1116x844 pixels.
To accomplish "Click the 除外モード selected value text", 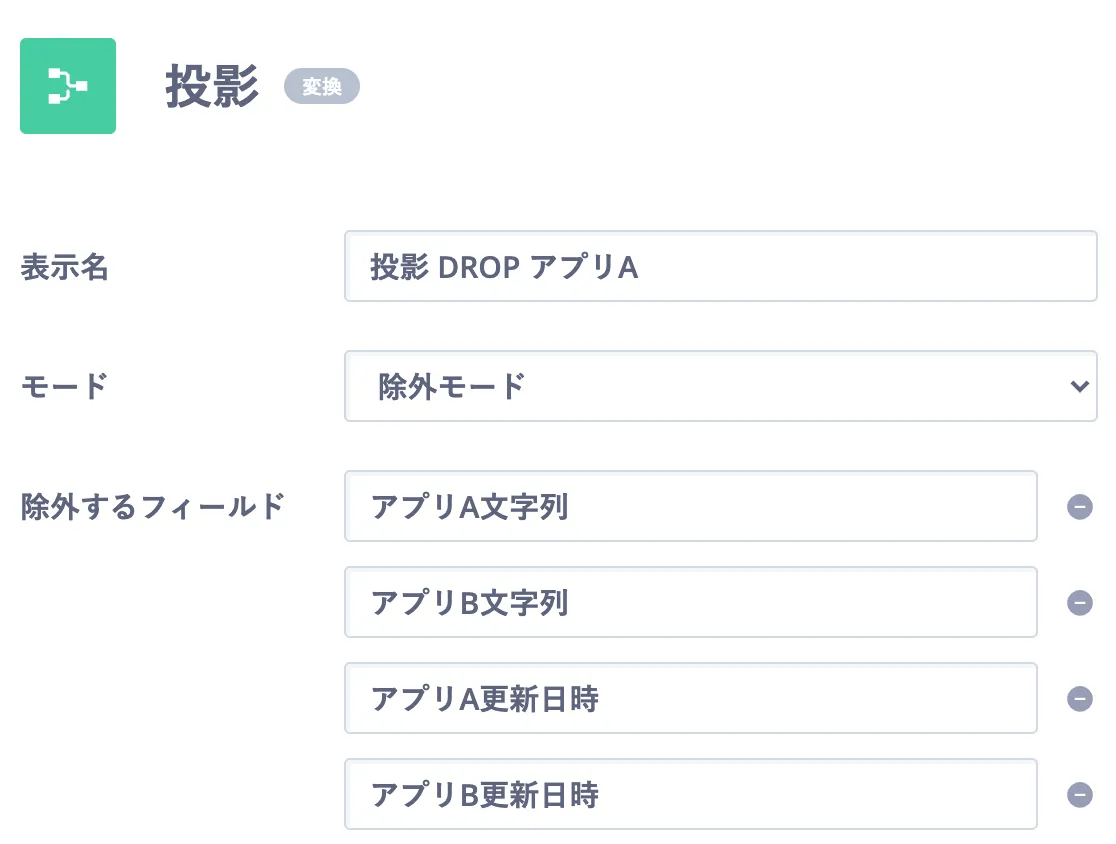I will 451,386.
